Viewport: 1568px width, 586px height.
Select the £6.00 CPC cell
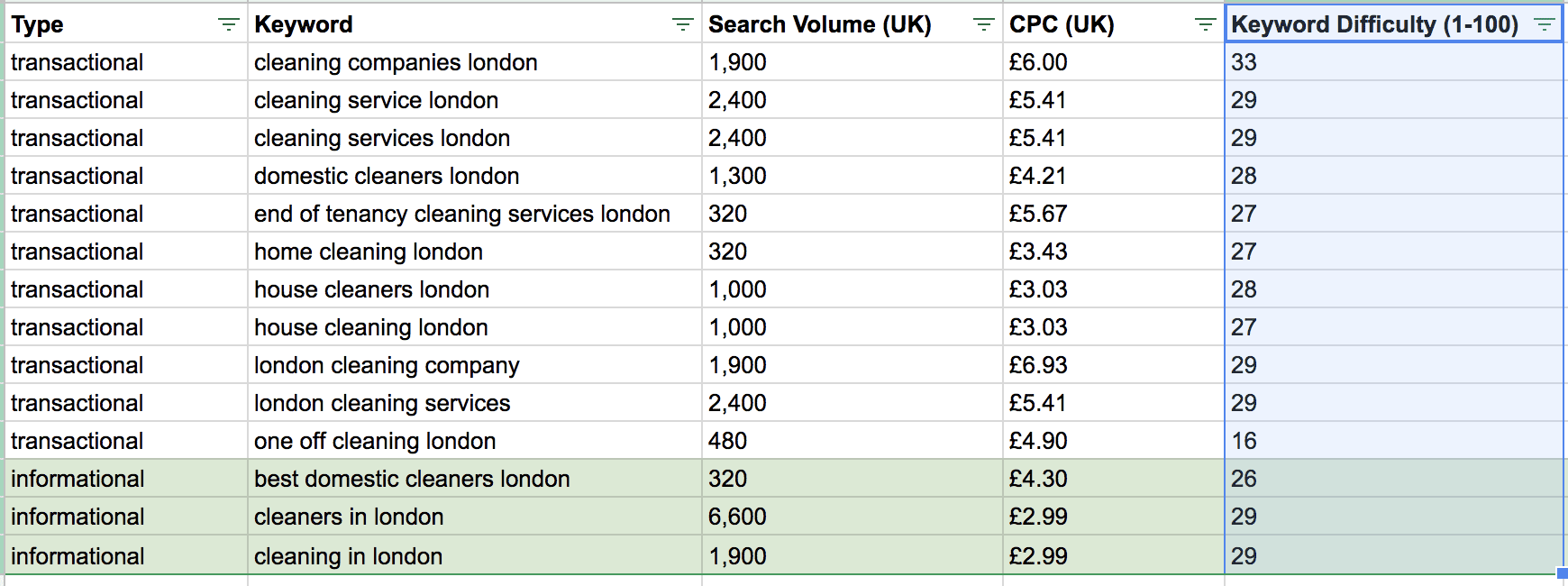(x=1038, y=62)
